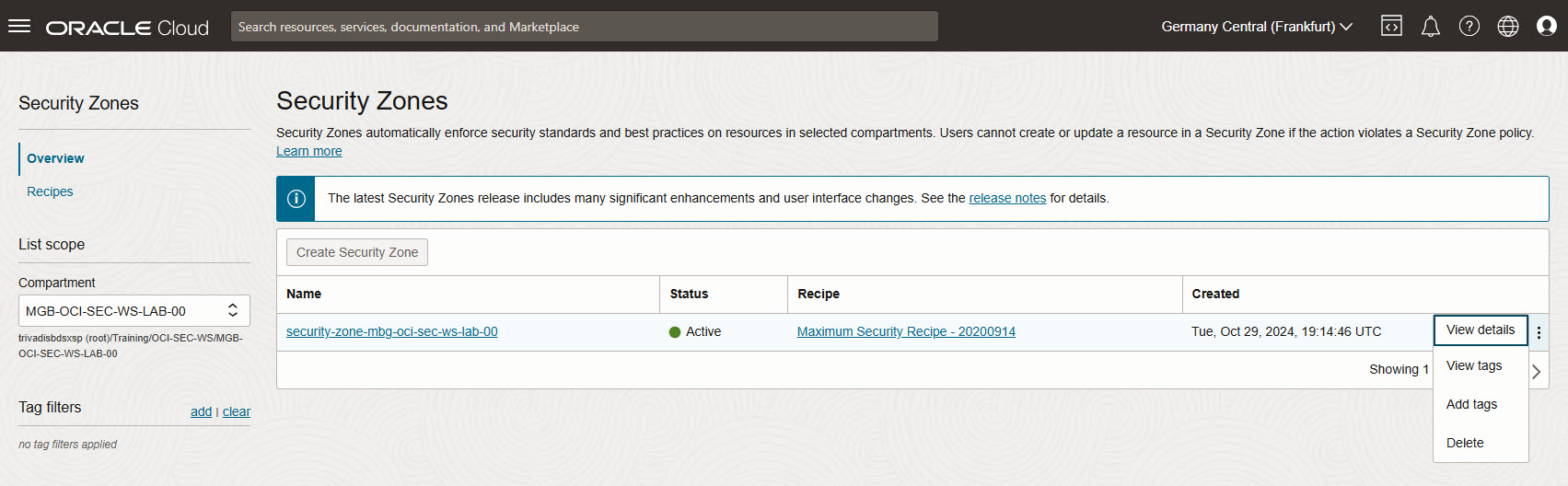Choose Delete in the actions menu
Screen dimensions: 1568x486
coord(1481,443)
